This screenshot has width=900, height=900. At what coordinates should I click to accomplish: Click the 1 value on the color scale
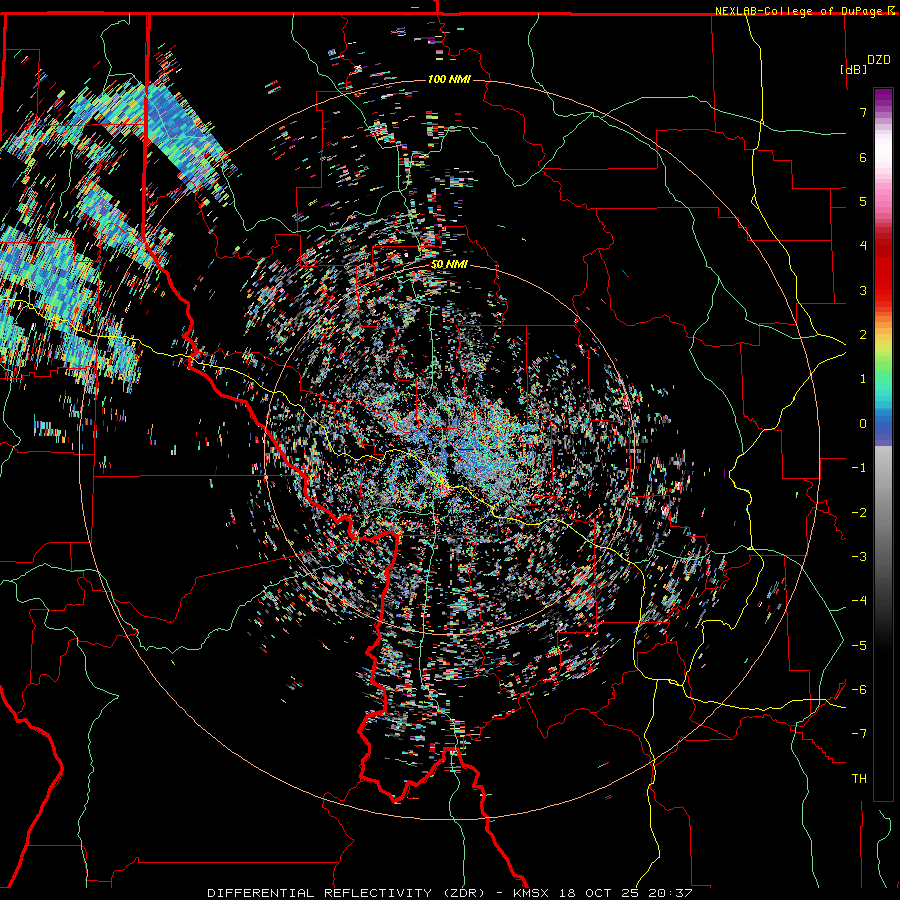863,379
